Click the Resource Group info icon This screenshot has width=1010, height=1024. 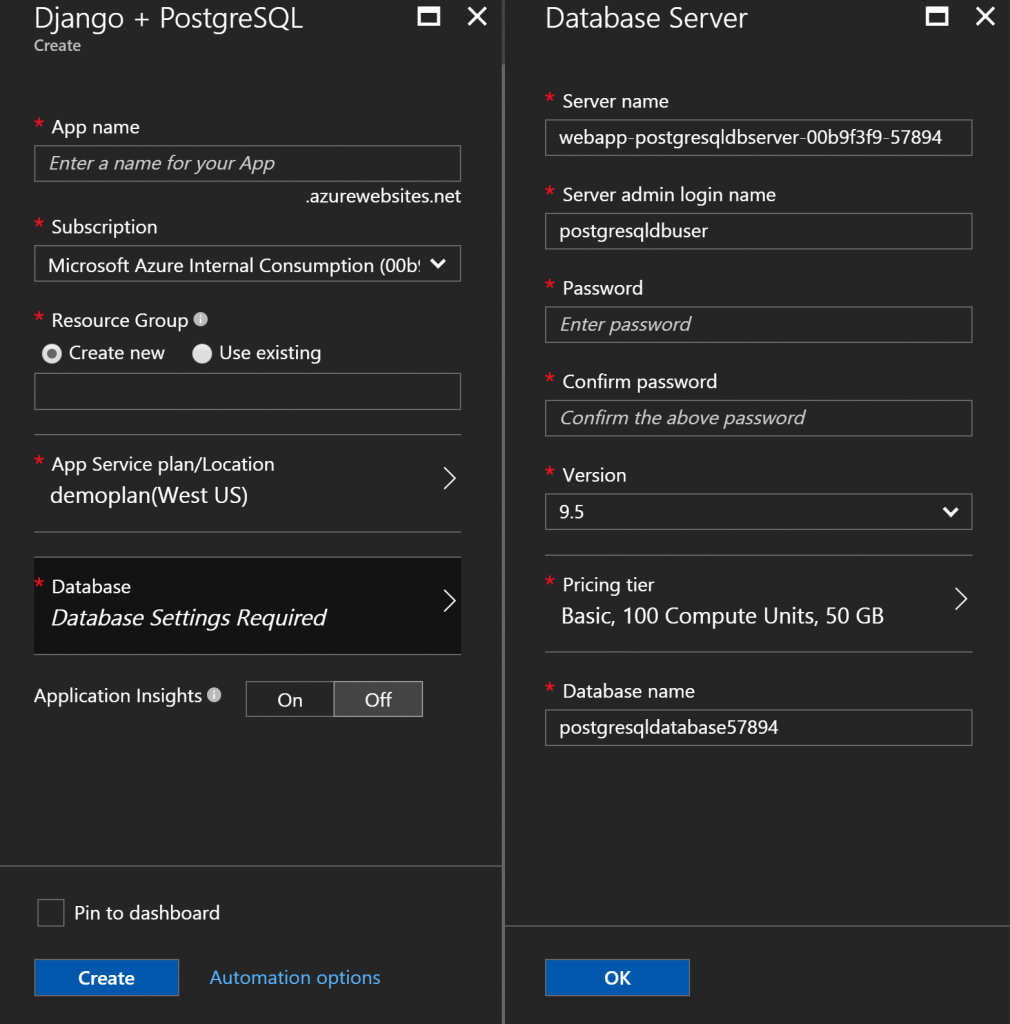[x=201, y=320]
